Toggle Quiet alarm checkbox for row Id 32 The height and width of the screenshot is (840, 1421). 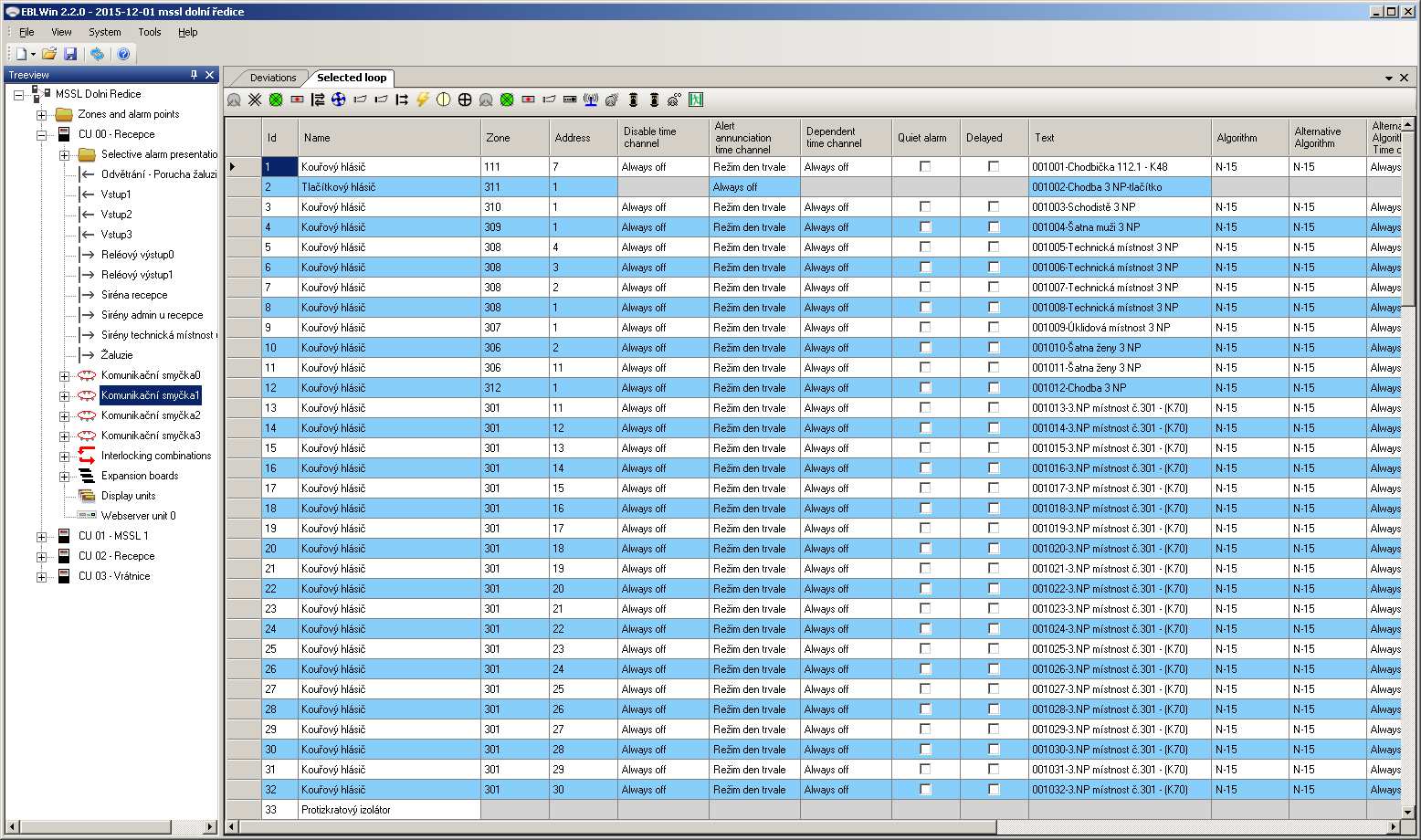(x=925, y=789)
